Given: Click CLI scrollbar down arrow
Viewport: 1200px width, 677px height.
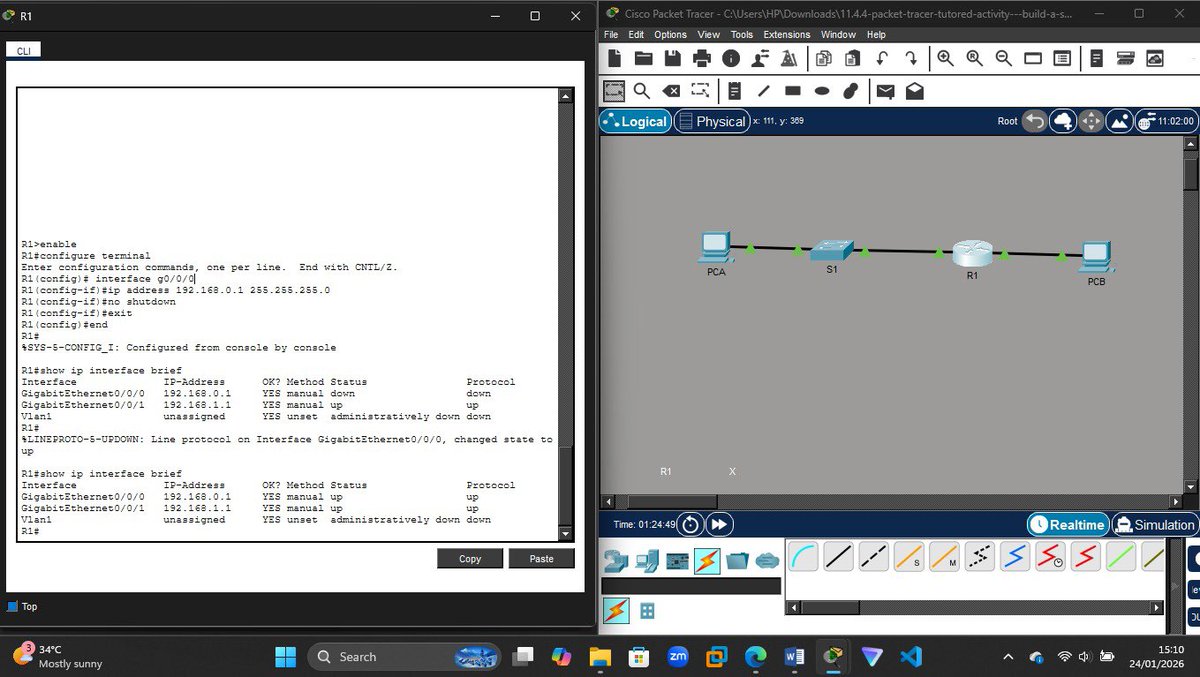Looking at the screenshot, I should (x=566, y=533).
